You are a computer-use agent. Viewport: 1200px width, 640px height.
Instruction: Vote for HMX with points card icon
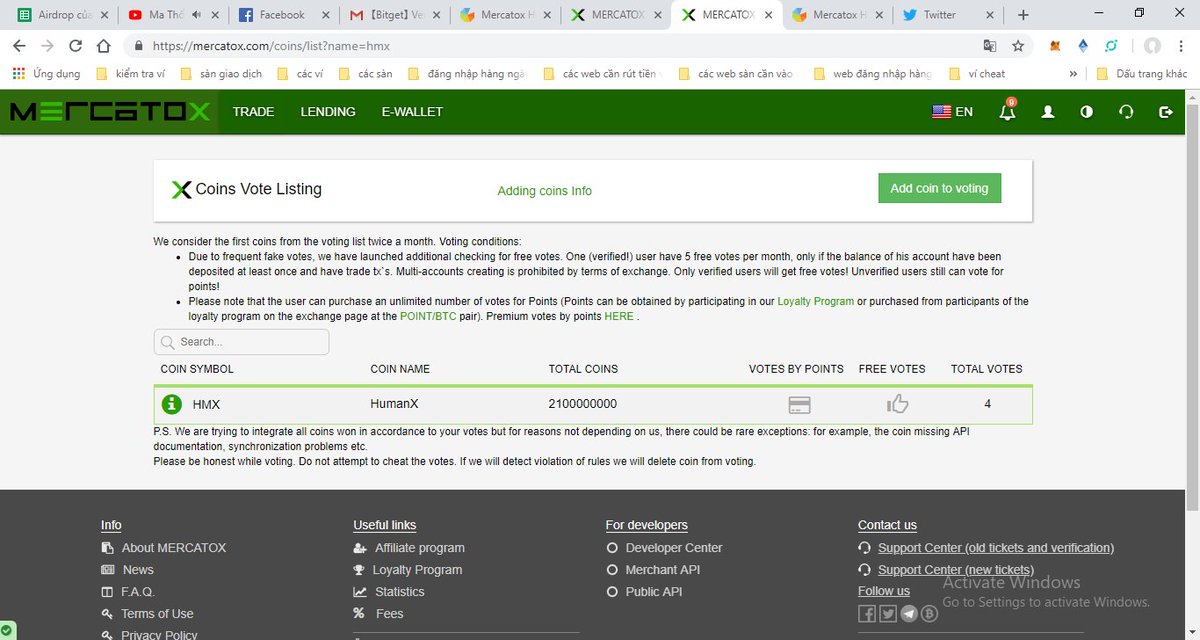[x=799, y=405]
